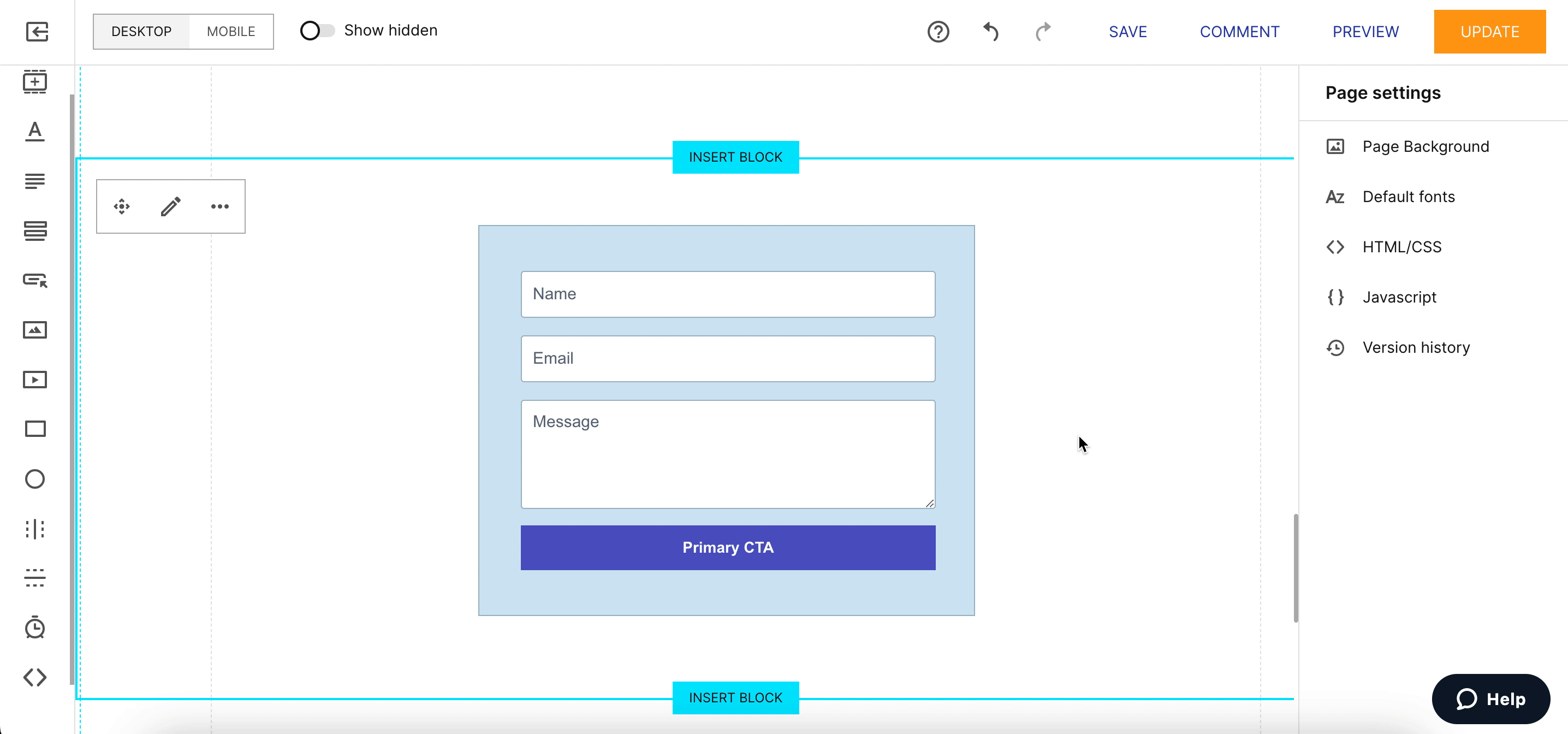Pick the paragraph text tool
The height and width of the screenshot is (734, 1568).
pos(35,181)
